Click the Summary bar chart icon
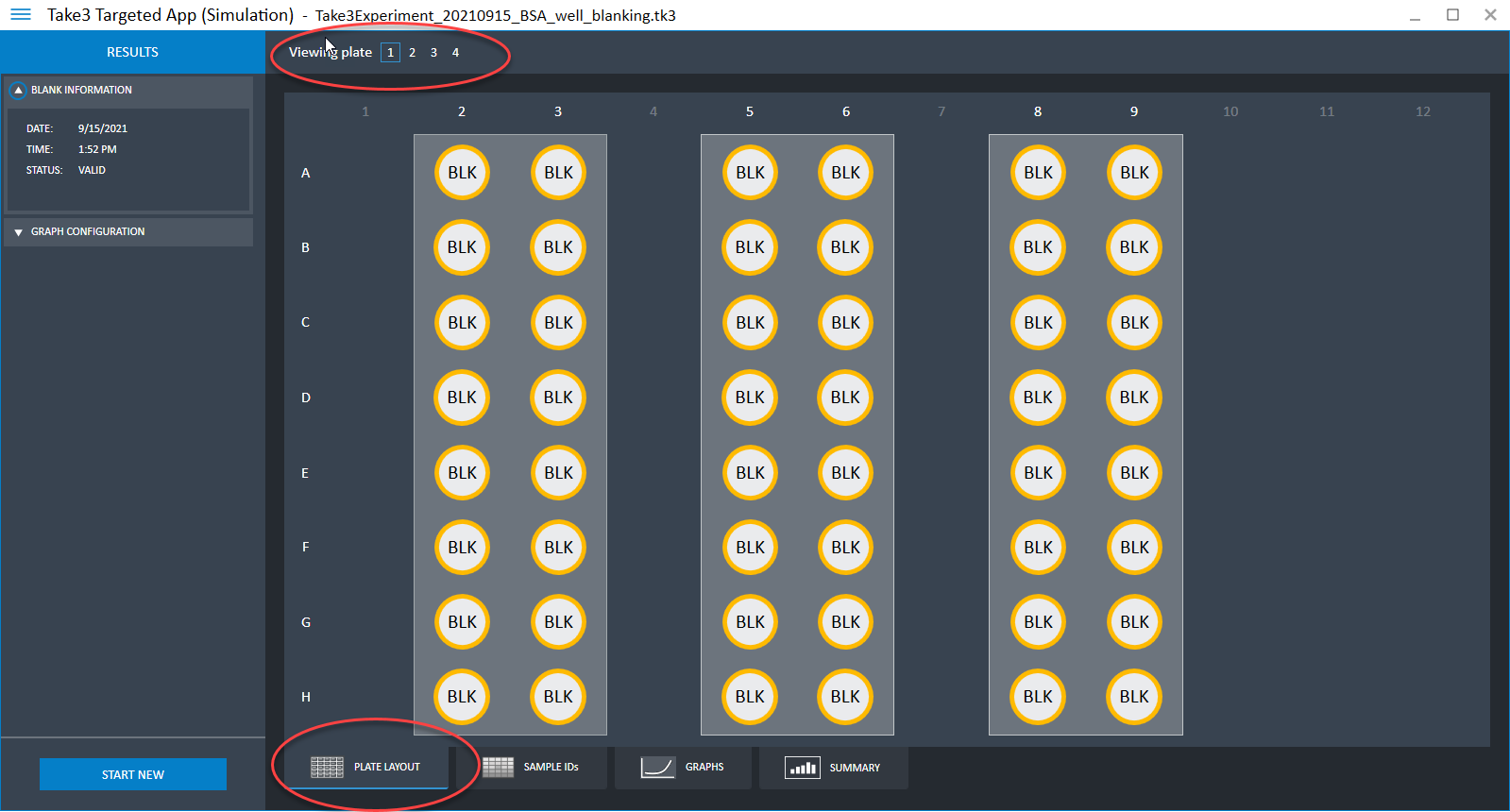Viewport: 1510px width, 812px height. click(802, 769)
